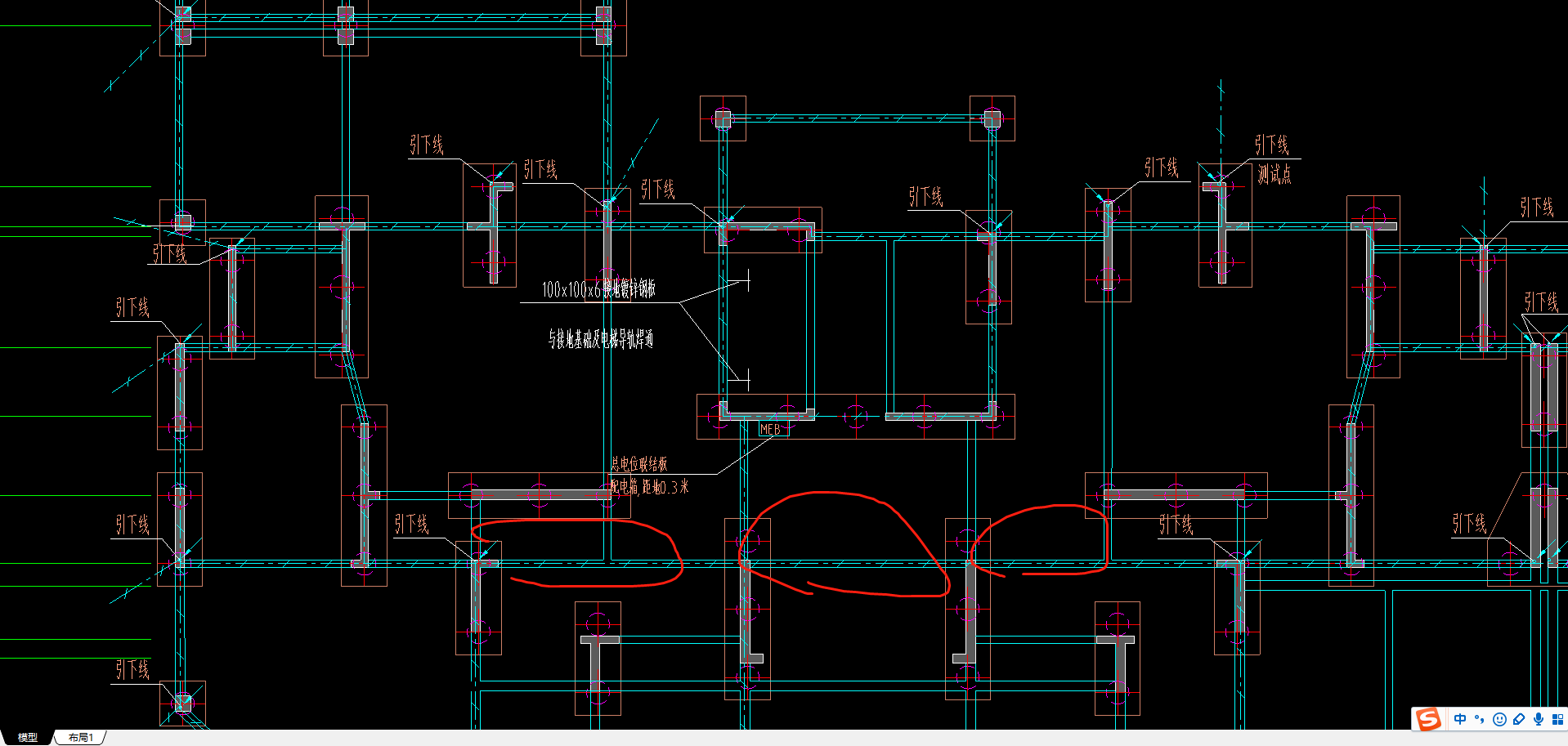This screenshot has height=746, width=1568.
Task: Select the 100x100x6接地镀锌钢板 annotation
Action: click(598, 289)
